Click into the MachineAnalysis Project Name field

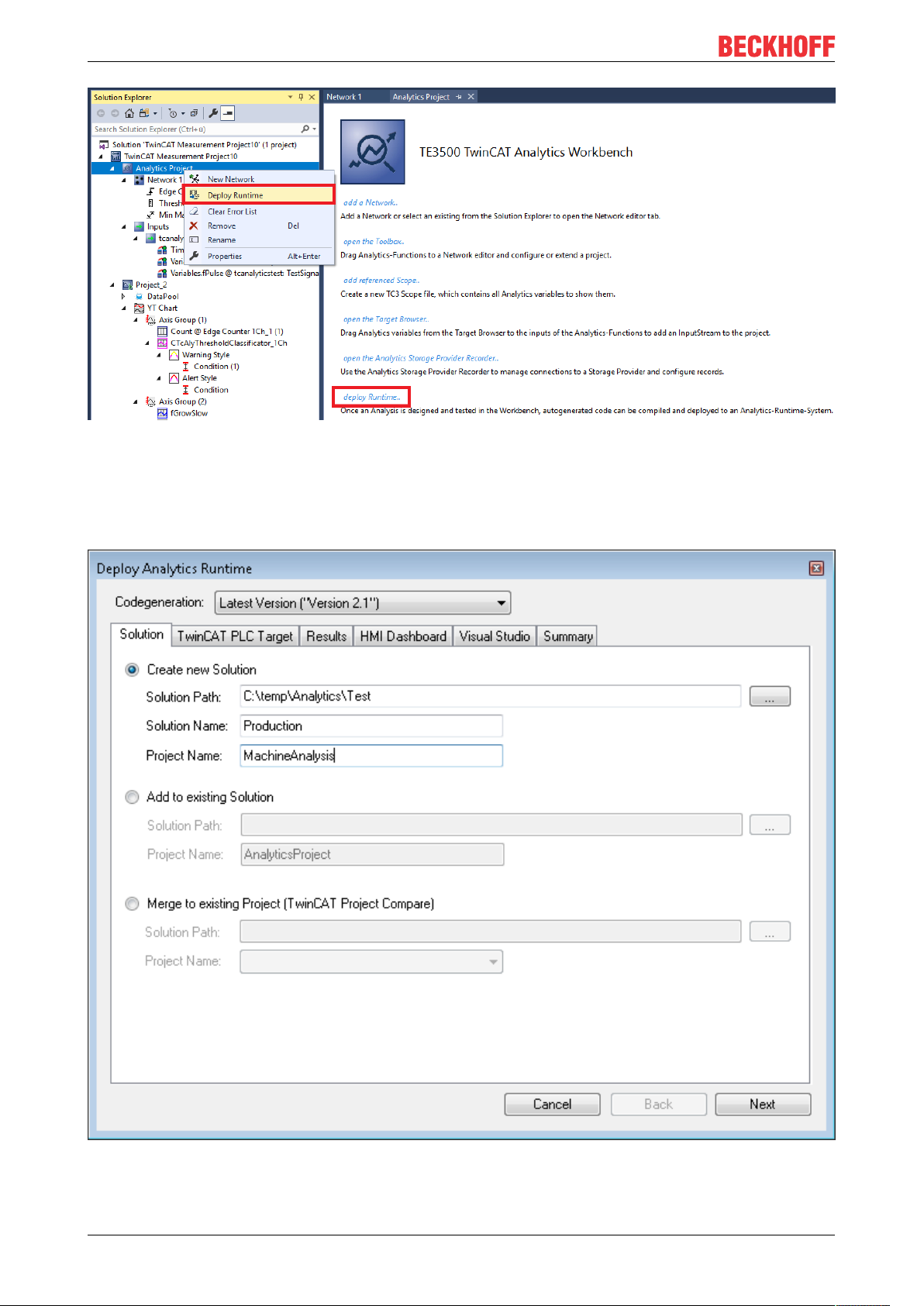point(371,756)
